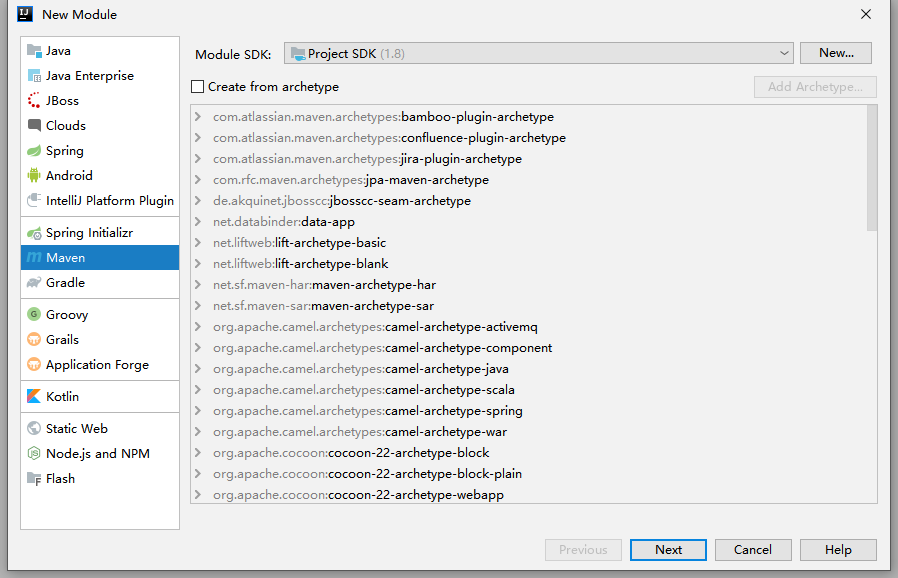Select the Kotlin logo icon
The height and width of the screenshot is (578, 898).
pyautogui.click(x=34, y=396)
